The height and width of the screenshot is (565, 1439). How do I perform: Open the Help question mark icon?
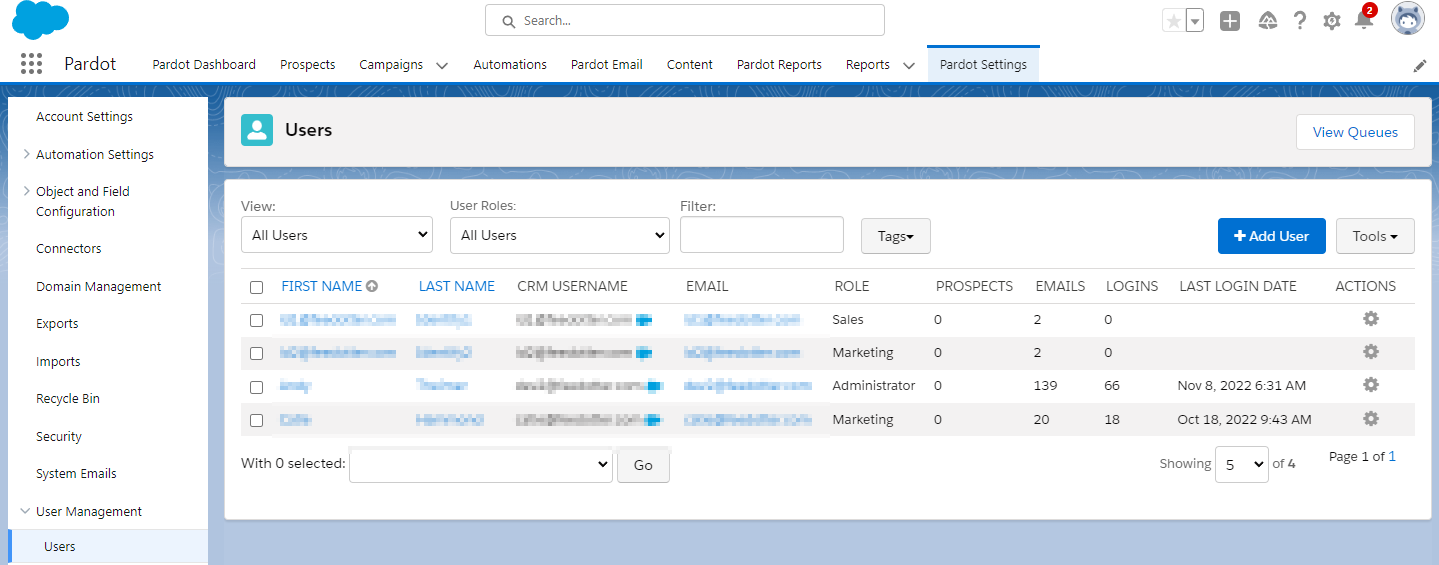1300,21
